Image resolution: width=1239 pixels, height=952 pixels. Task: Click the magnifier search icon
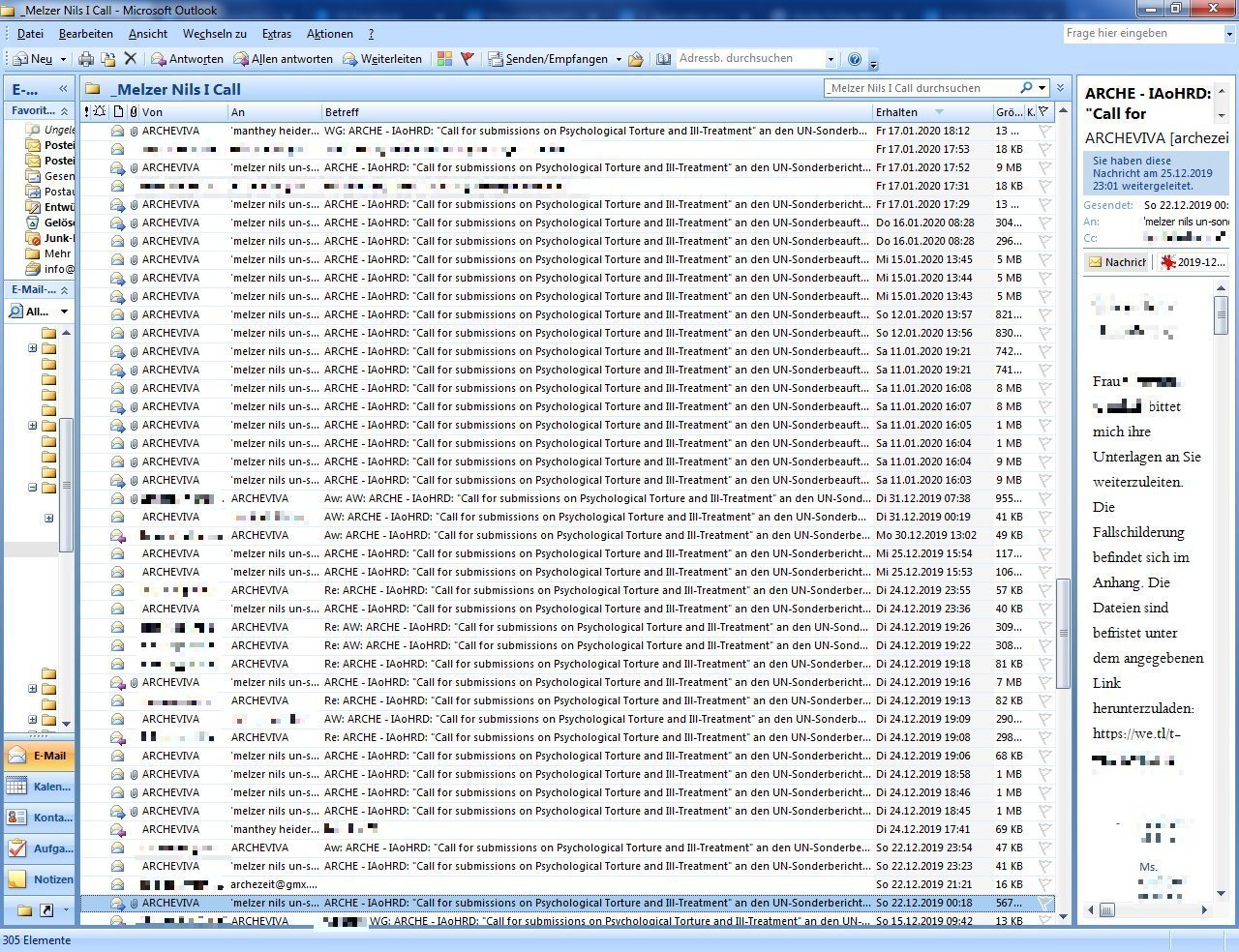coord(1026,88)
